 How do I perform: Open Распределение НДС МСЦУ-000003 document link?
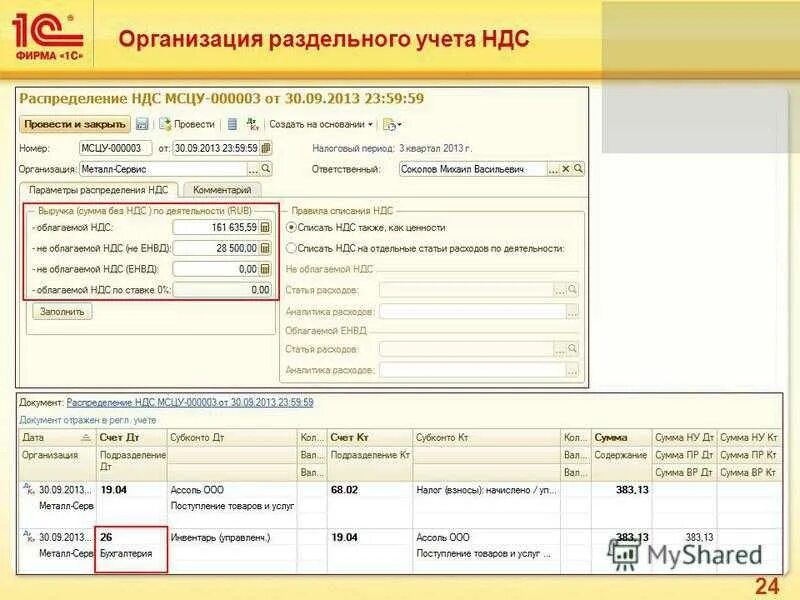190,403
